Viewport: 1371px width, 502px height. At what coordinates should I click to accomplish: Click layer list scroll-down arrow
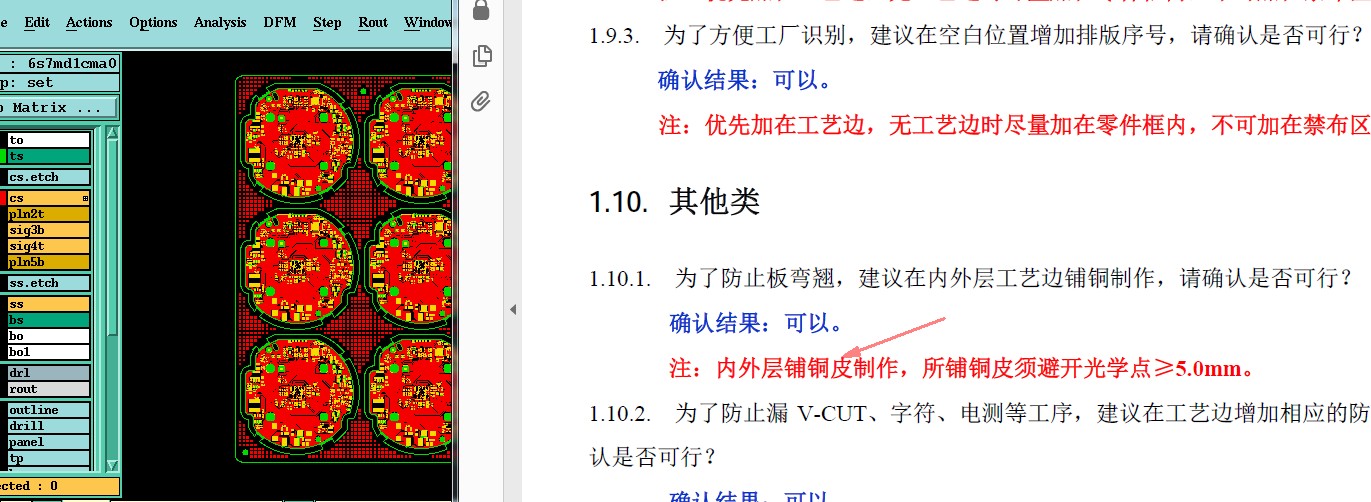click(x=113, y=465)
